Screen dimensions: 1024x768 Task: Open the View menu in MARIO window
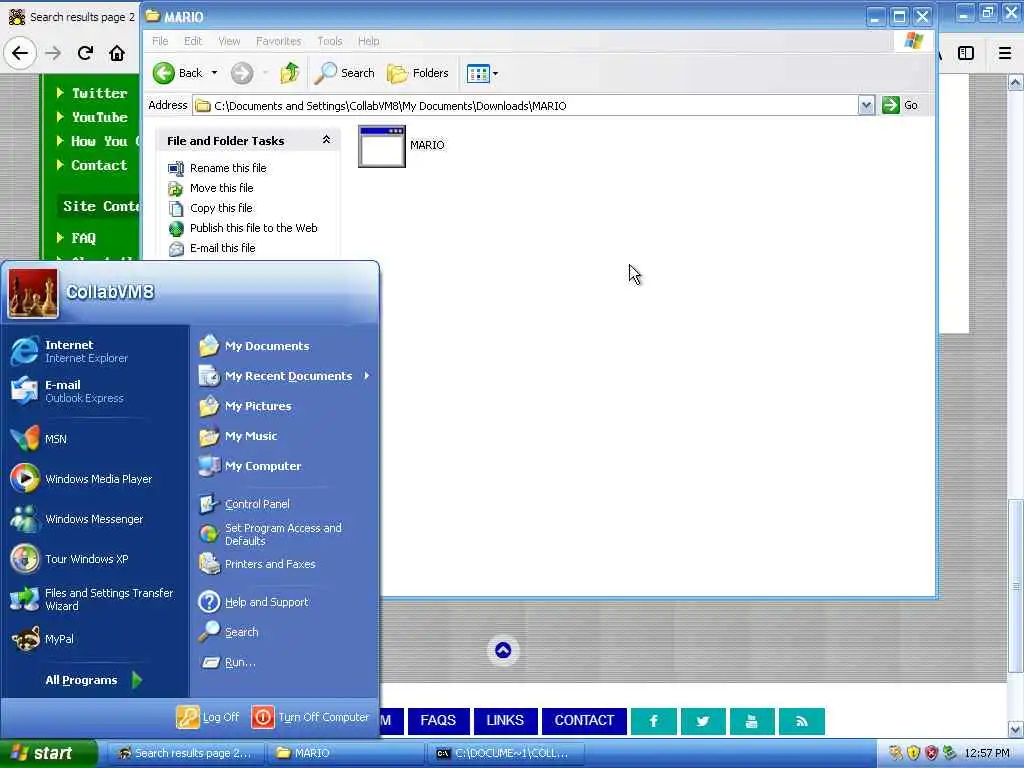(229, 41)
